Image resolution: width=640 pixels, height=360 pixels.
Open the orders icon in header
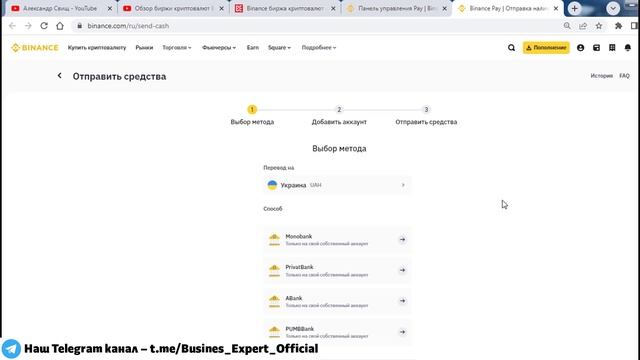612,48
